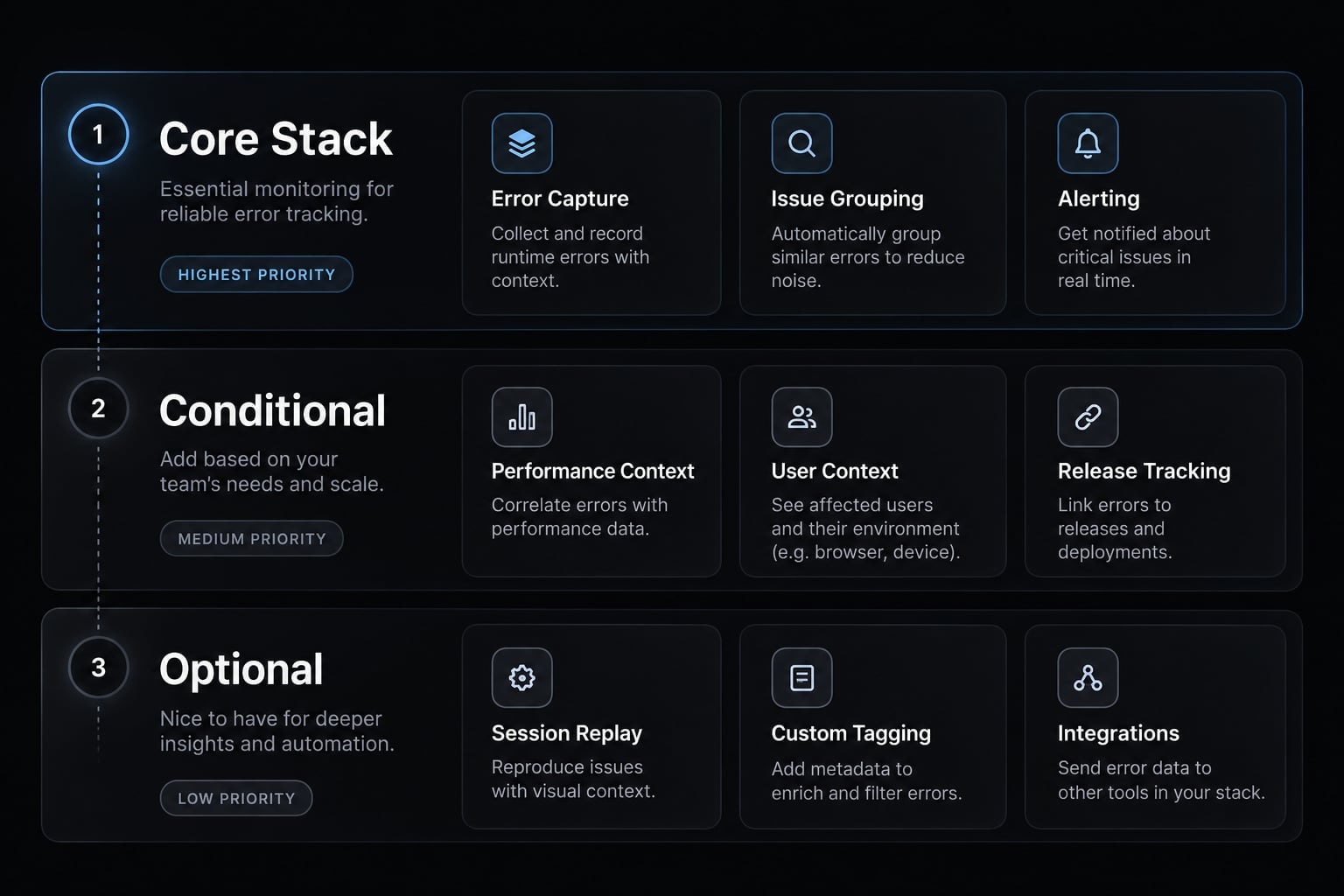Viewport: 1344px width, 896px height.
Task: Open the Error Capture card title
Action: 560,199
